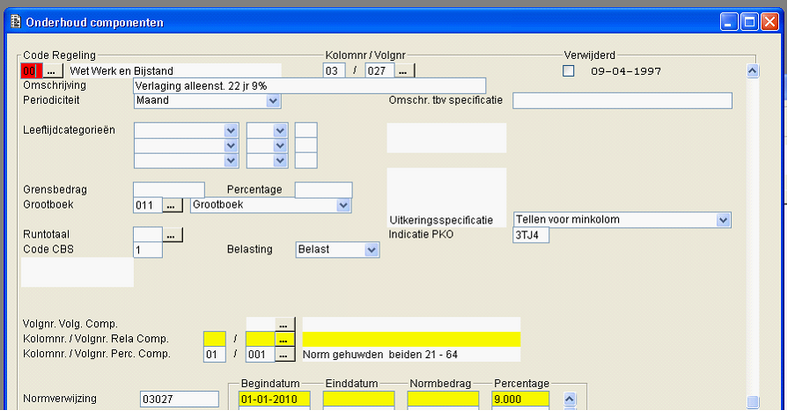This screenshot has width=788, height=411.
Task: Open the Periodiciteit Maand dropdown
Action: coord(273,100)
